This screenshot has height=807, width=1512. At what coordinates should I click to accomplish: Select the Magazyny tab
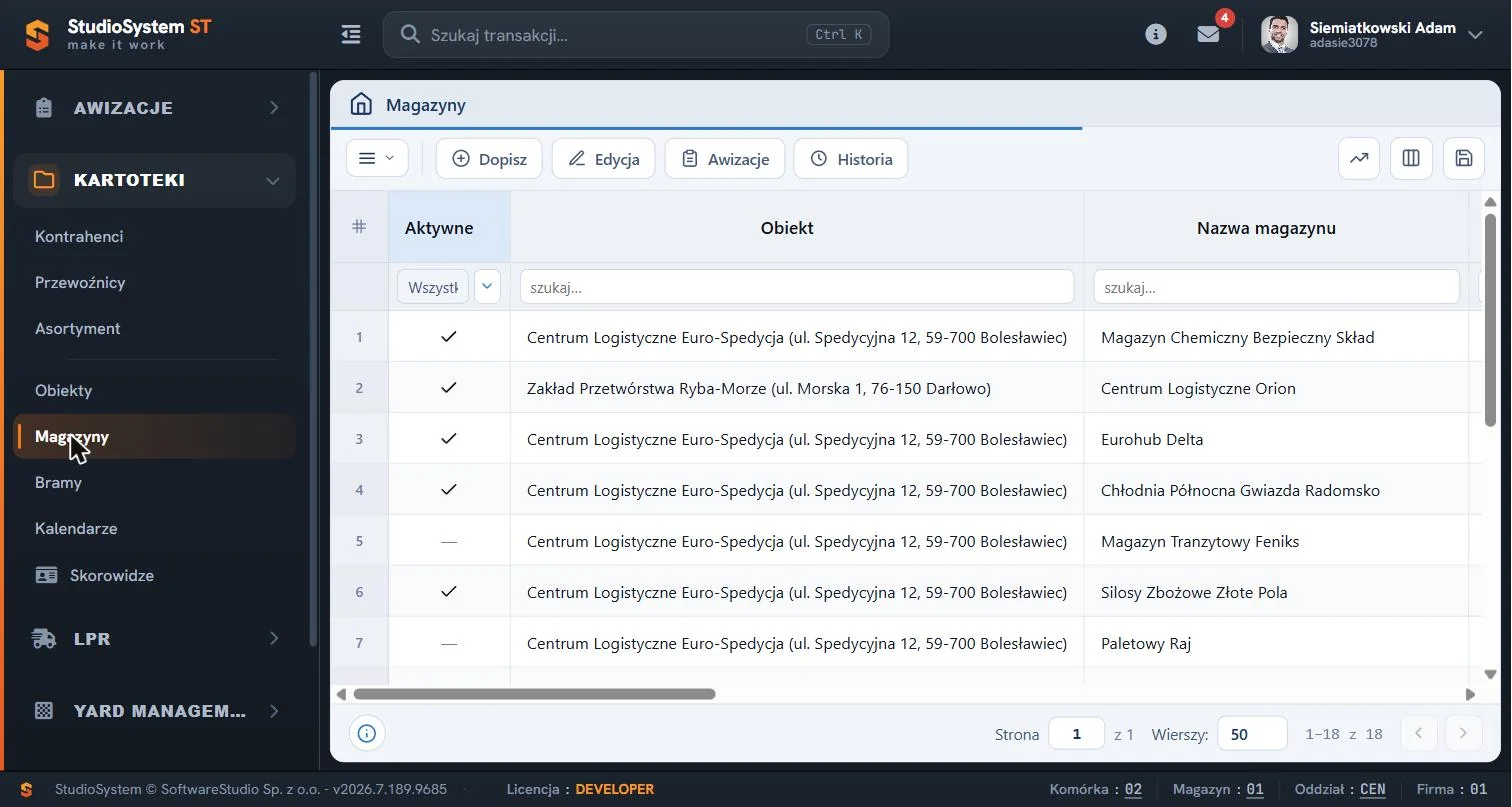(426, 105)
